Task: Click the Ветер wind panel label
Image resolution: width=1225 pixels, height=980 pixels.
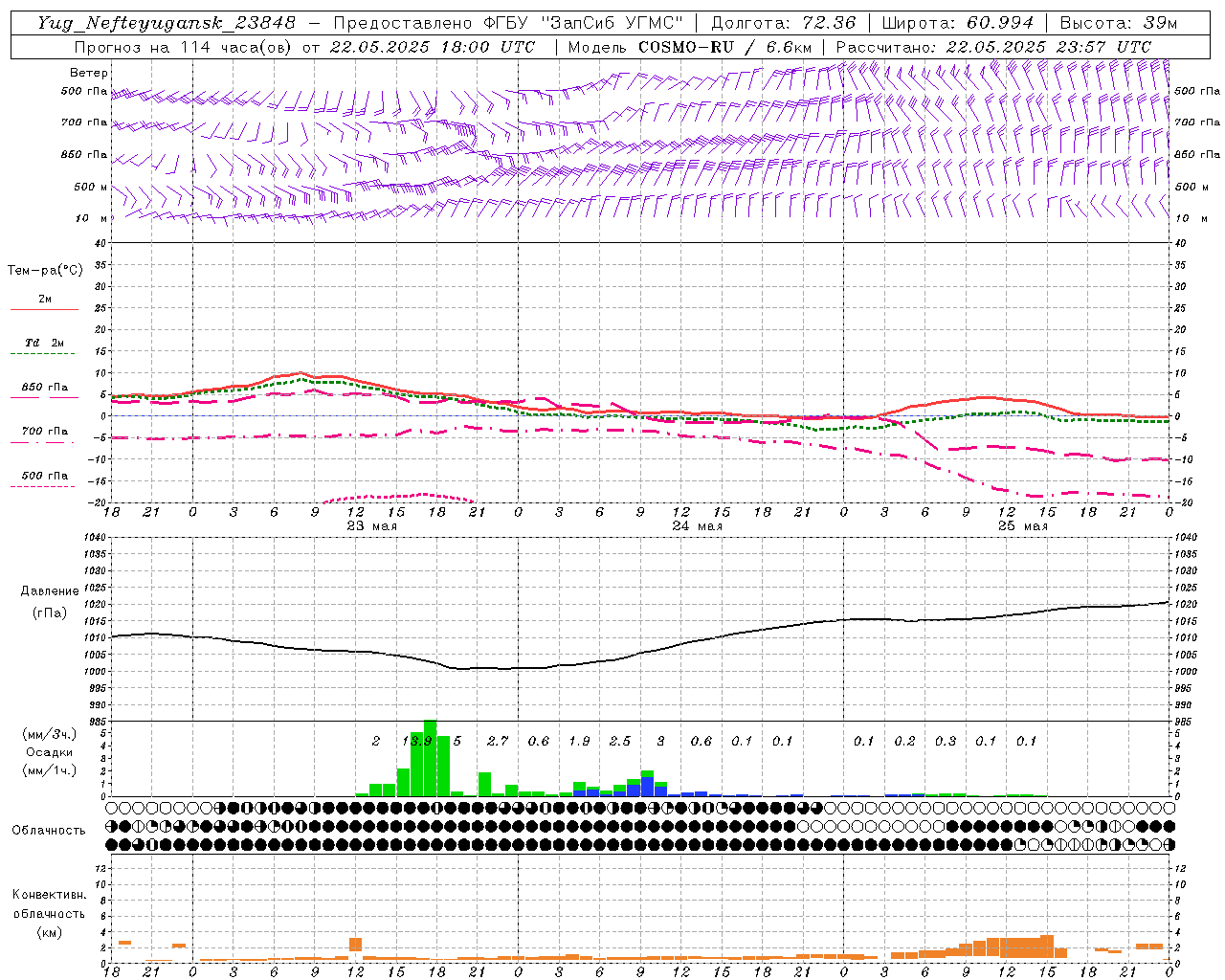Action: point(89,73)
